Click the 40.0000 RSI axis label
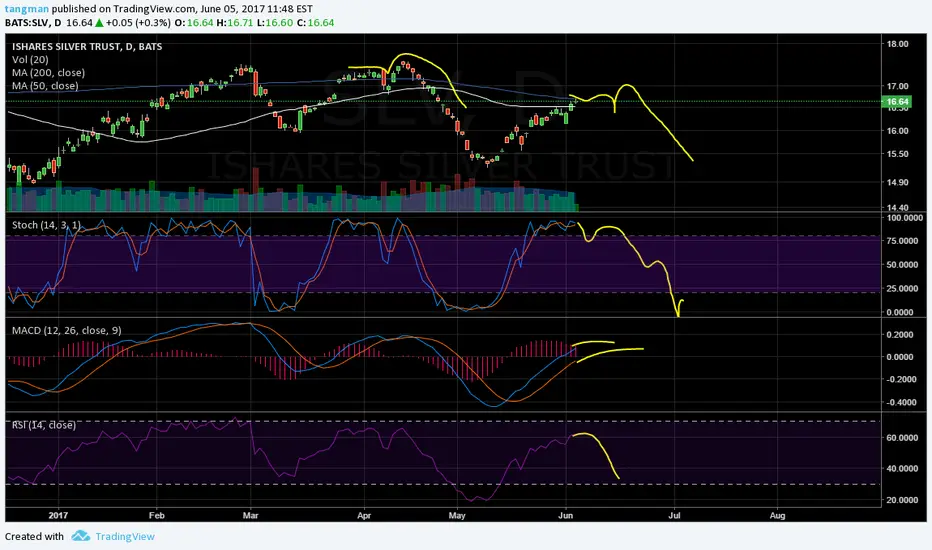Screen dimensions: 932x550 [902, 469]
